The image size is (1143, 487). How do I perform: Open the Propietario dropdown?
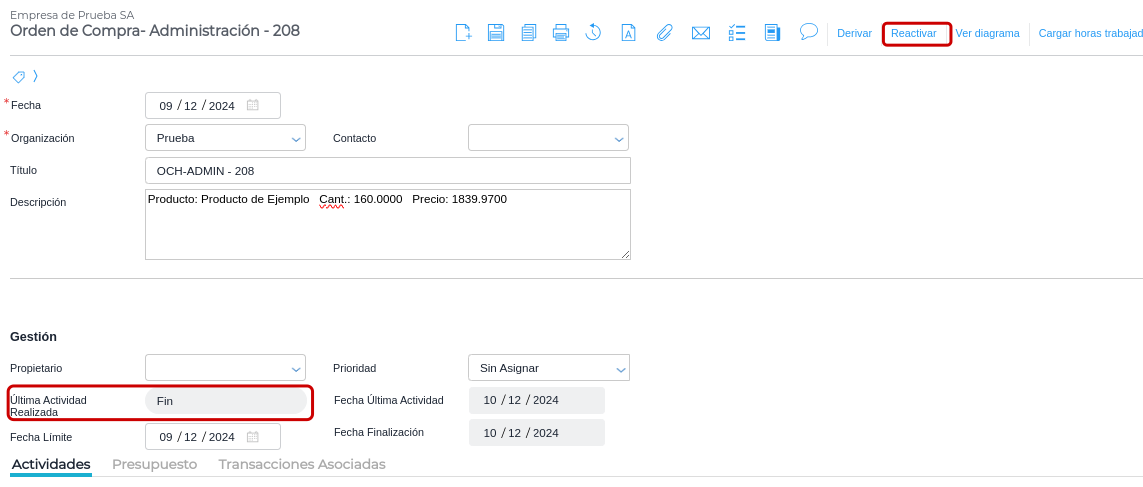coord(296,369)
